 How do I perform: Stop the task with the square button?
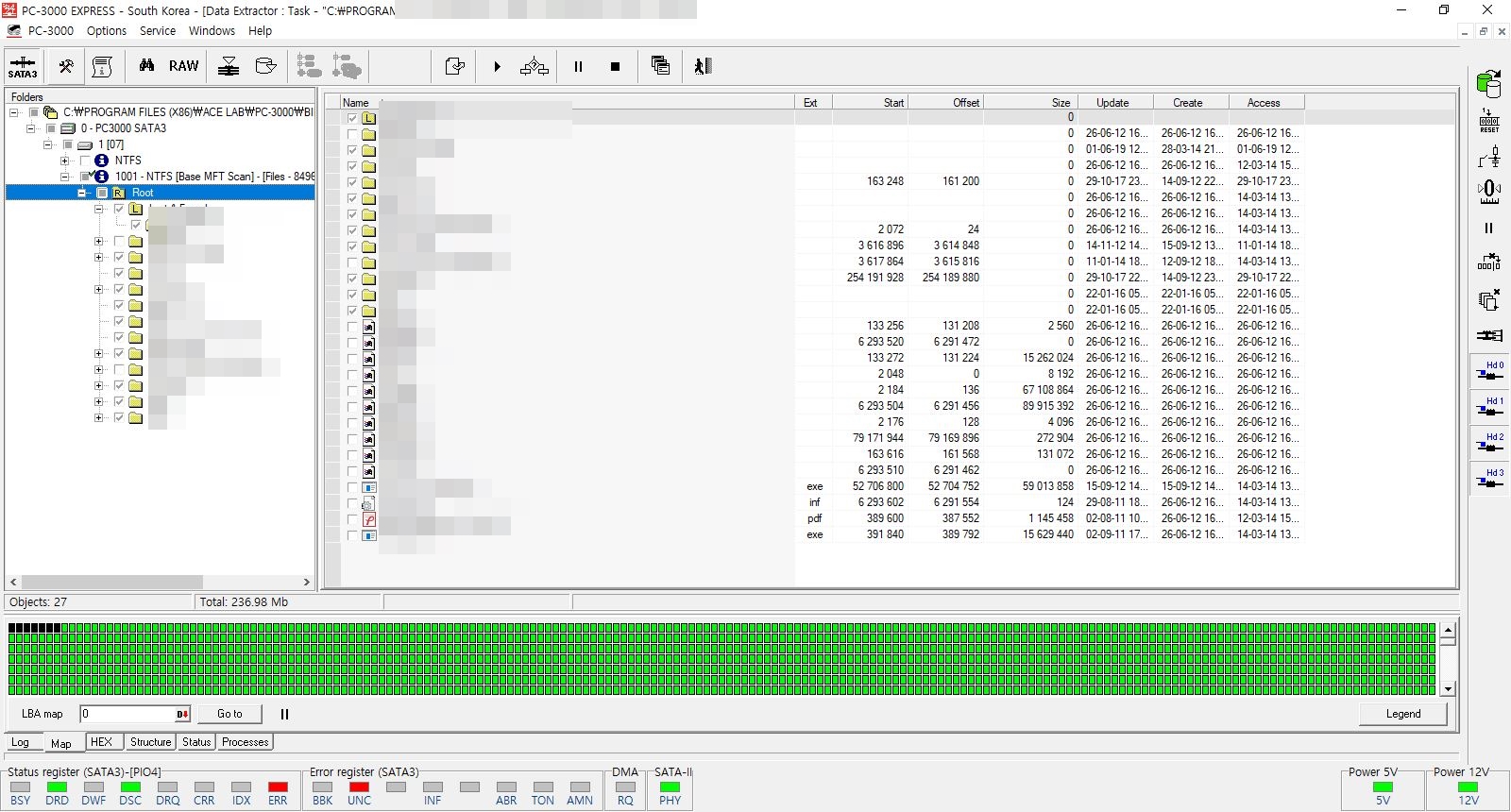pyautogui.click(x=615, y=67)
